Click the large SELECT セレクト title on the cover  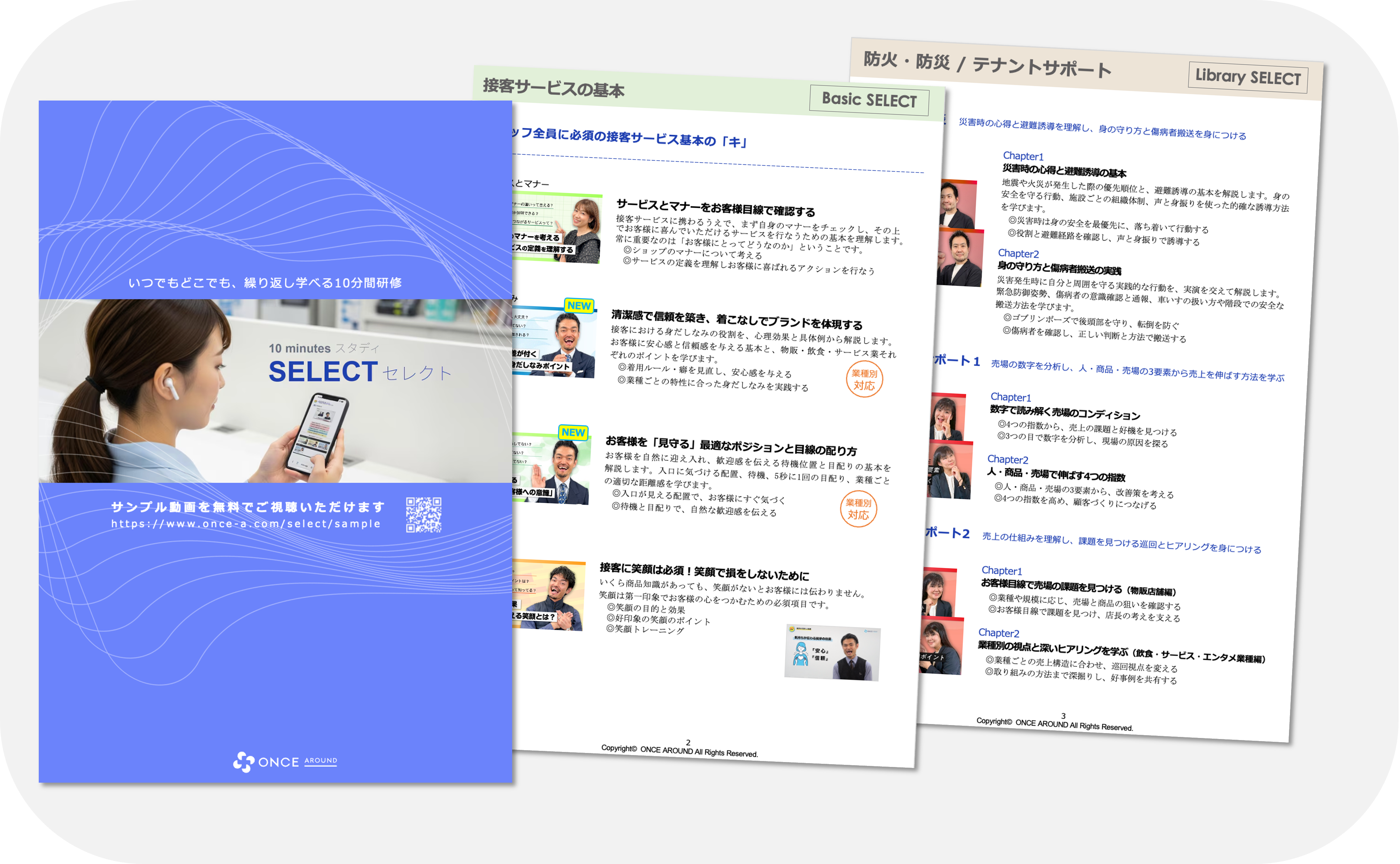(360, 372)
